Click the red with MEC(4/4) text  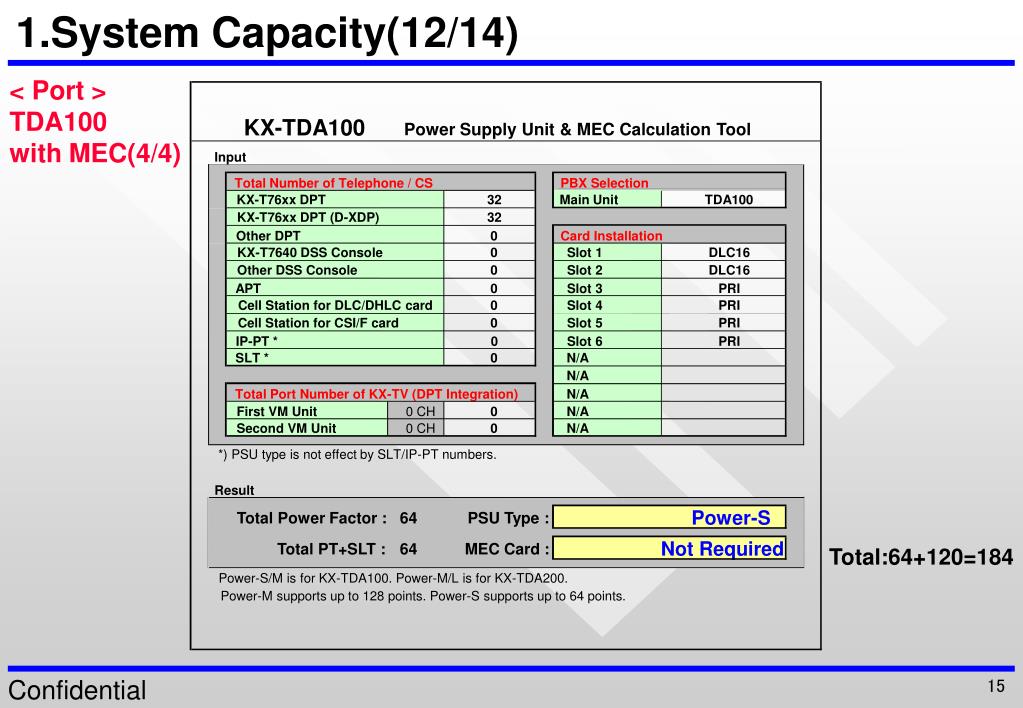click(95, 153)
